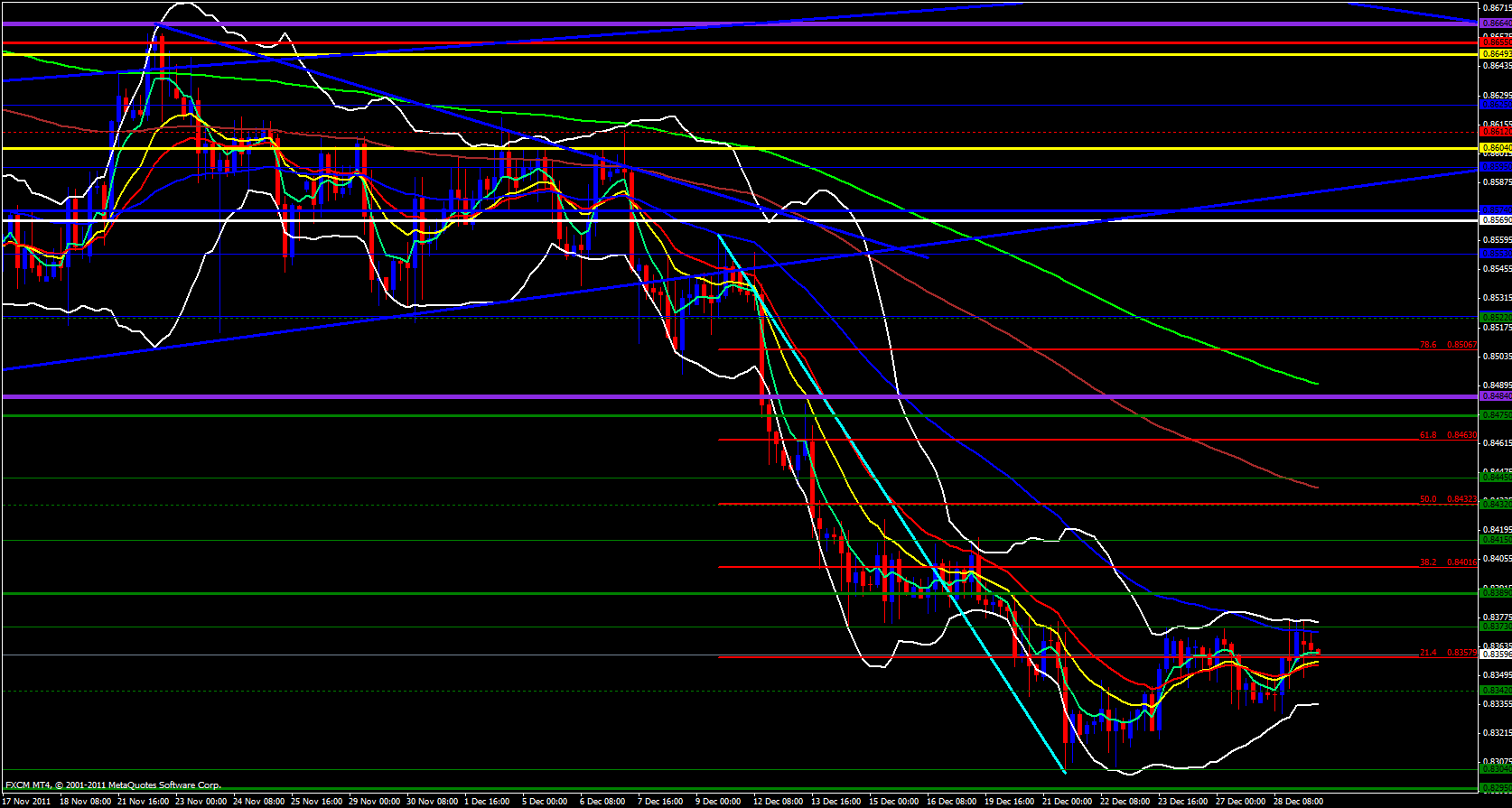Click the green 0.8389 price label

pos(1494,593)
